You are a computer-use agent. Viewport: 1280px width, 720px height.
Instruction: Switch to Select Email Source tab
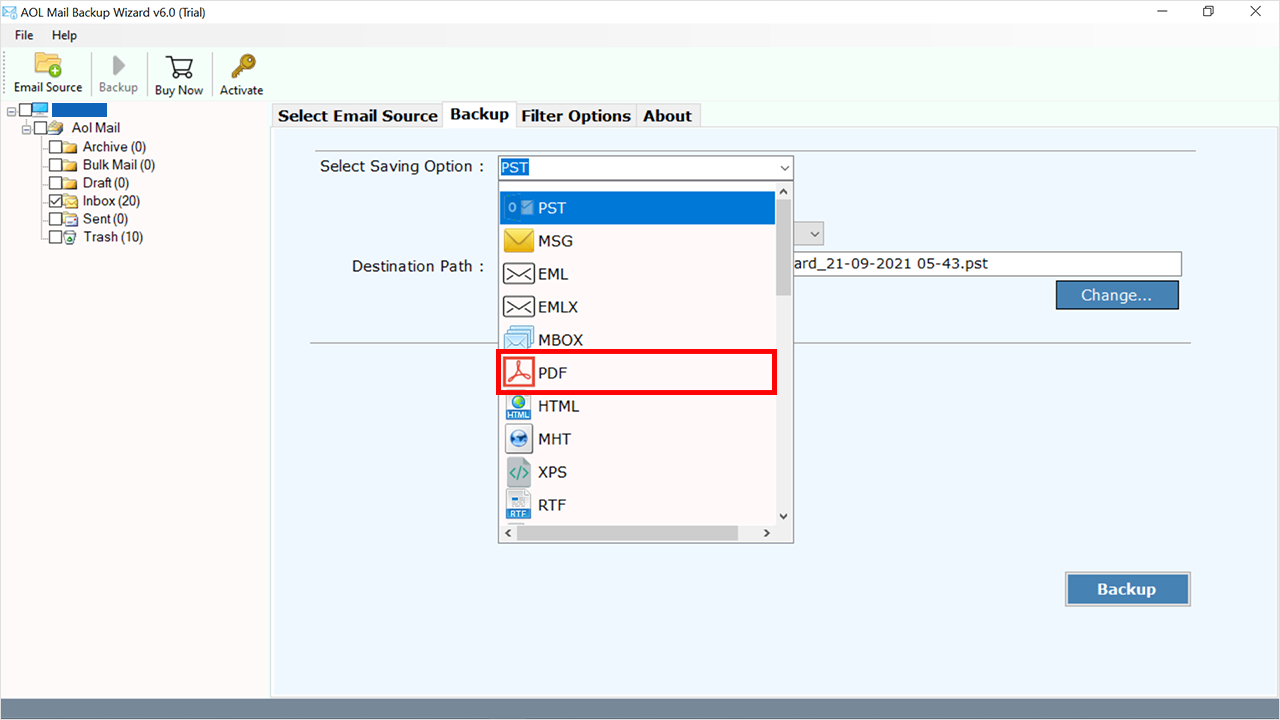[x=358, y=116]
